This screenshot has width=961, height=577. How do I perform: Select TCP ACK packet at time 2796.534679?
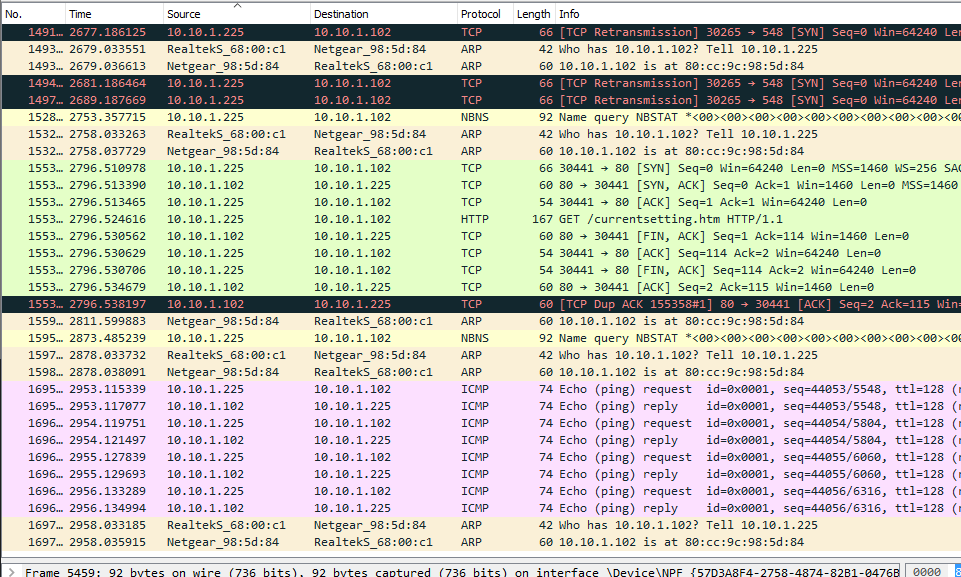[481, 287]
